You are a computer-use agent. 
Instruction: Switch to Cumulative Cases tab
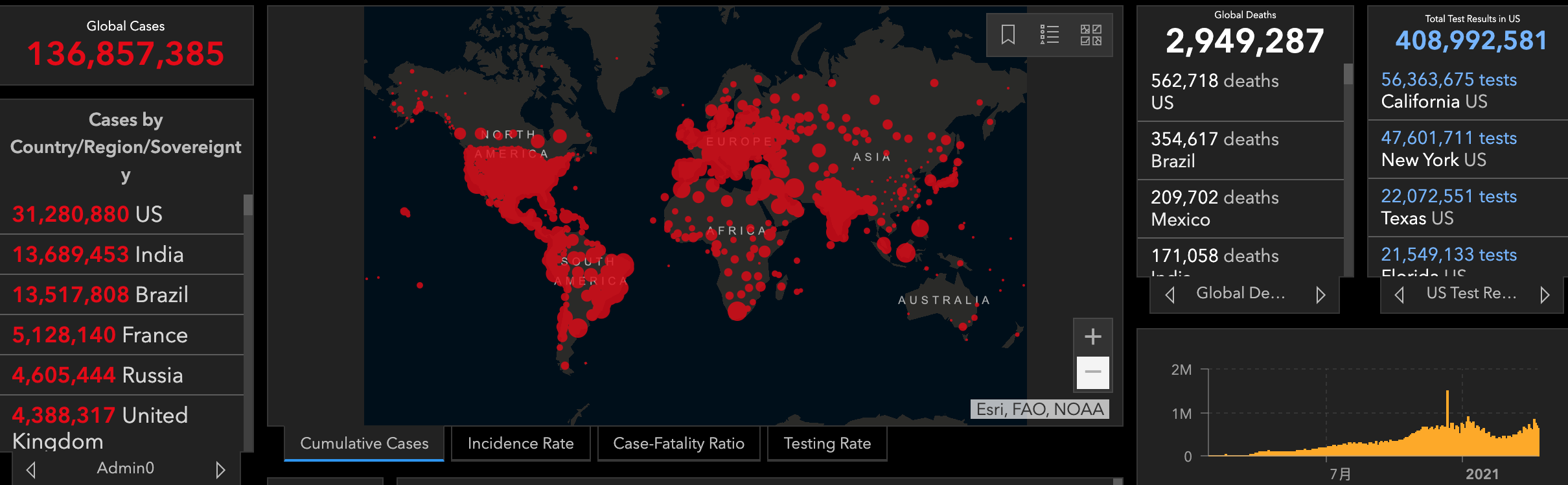point(364,444)
